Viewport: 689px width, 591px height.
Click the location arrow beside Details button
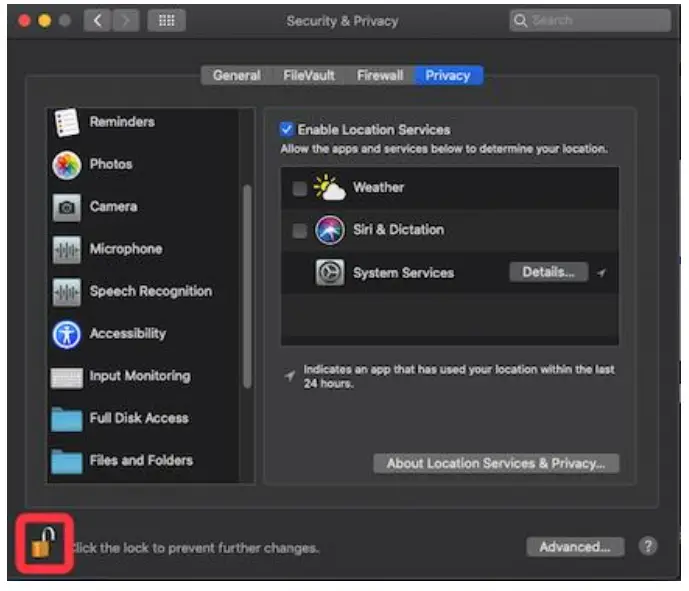(x=602, y=273)
